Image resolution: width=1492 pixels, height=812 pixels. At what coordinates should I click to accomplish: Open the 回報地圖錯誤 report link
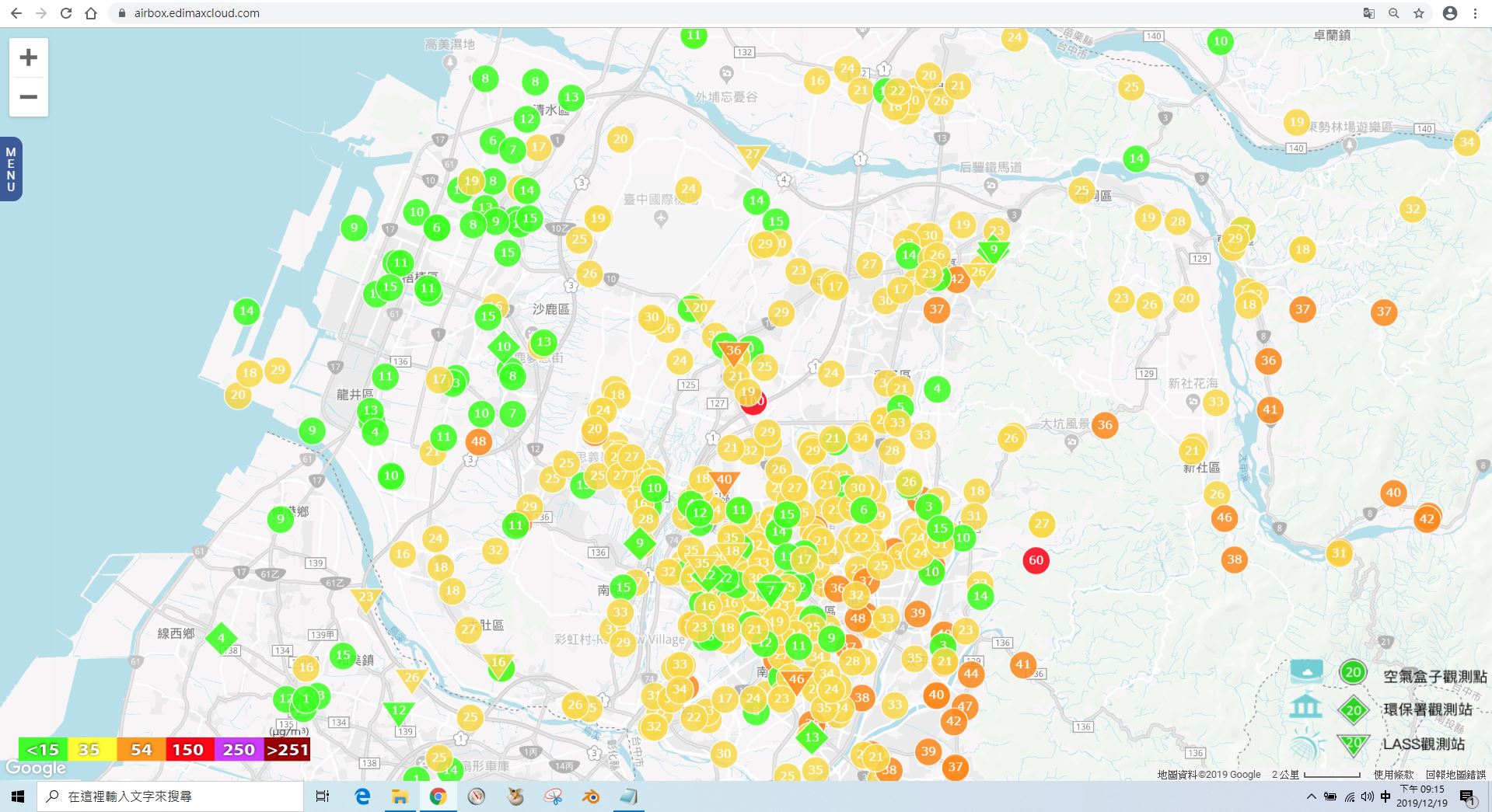click(1455, 775)
